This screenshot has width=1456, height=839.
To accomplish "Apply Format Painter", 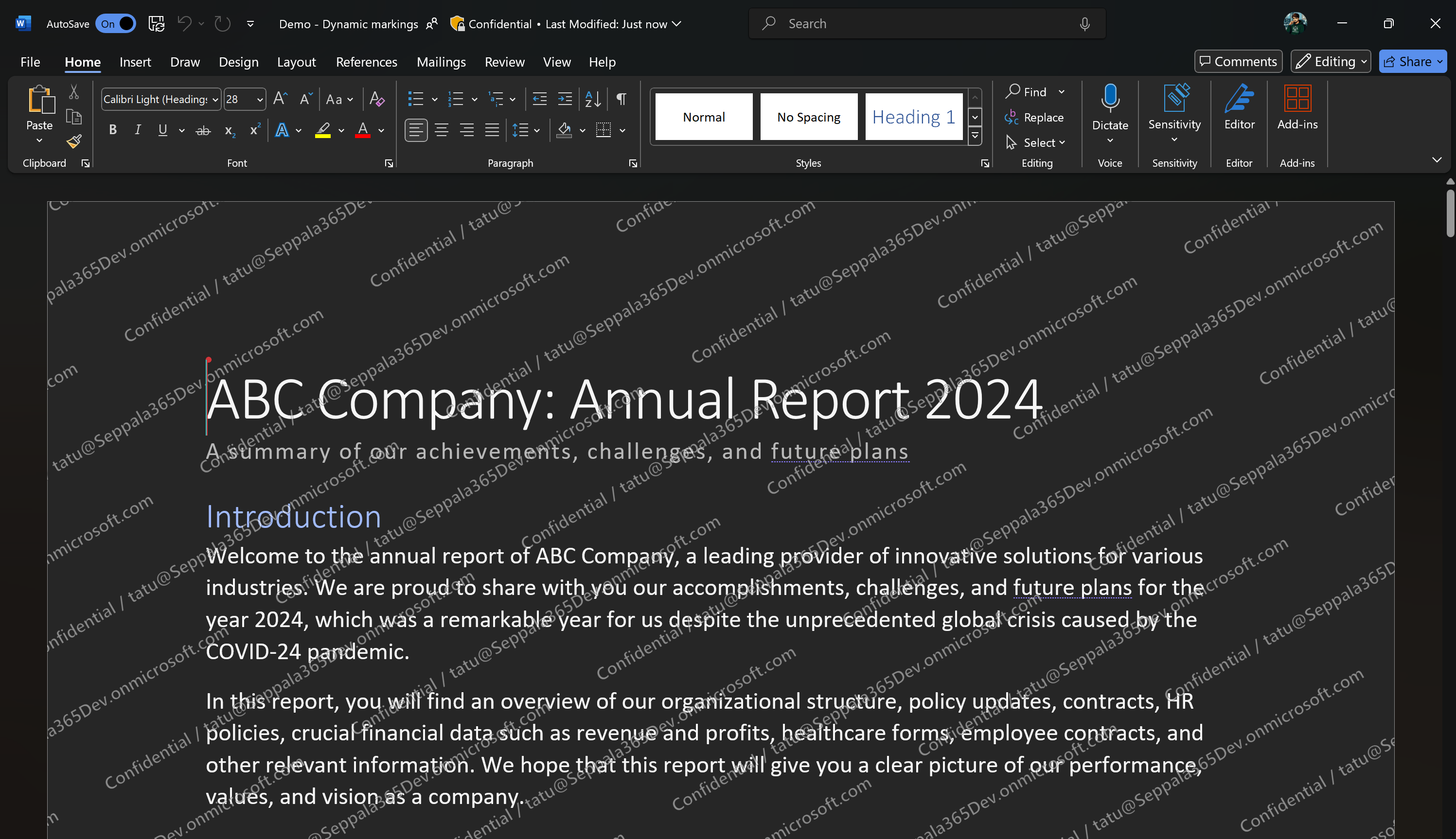I will pyautogui.click(x=74, y=141).
